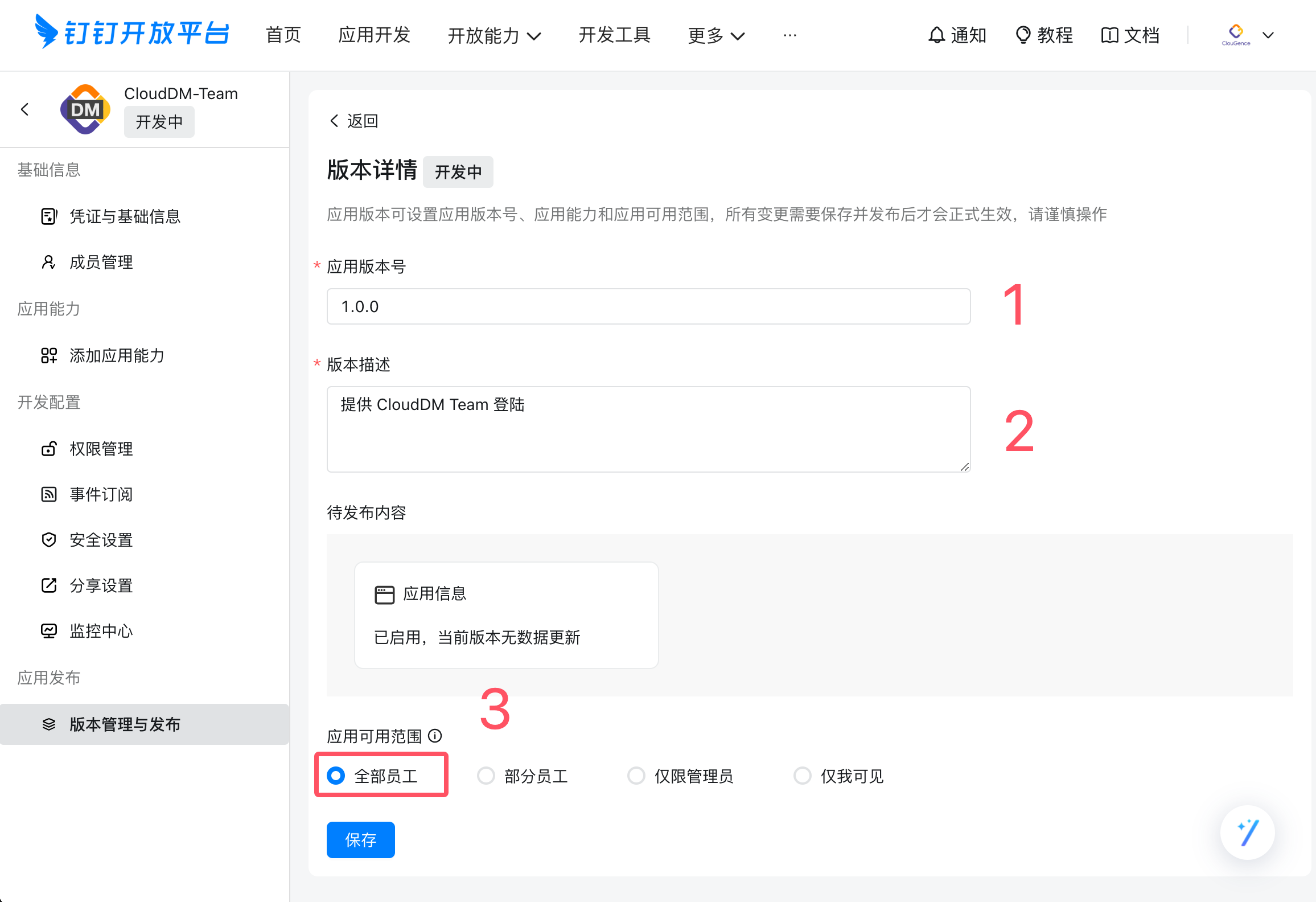This screenshot has height=902, width=1316.
Task: Click the 返回 back link
Action: (354, 121)
